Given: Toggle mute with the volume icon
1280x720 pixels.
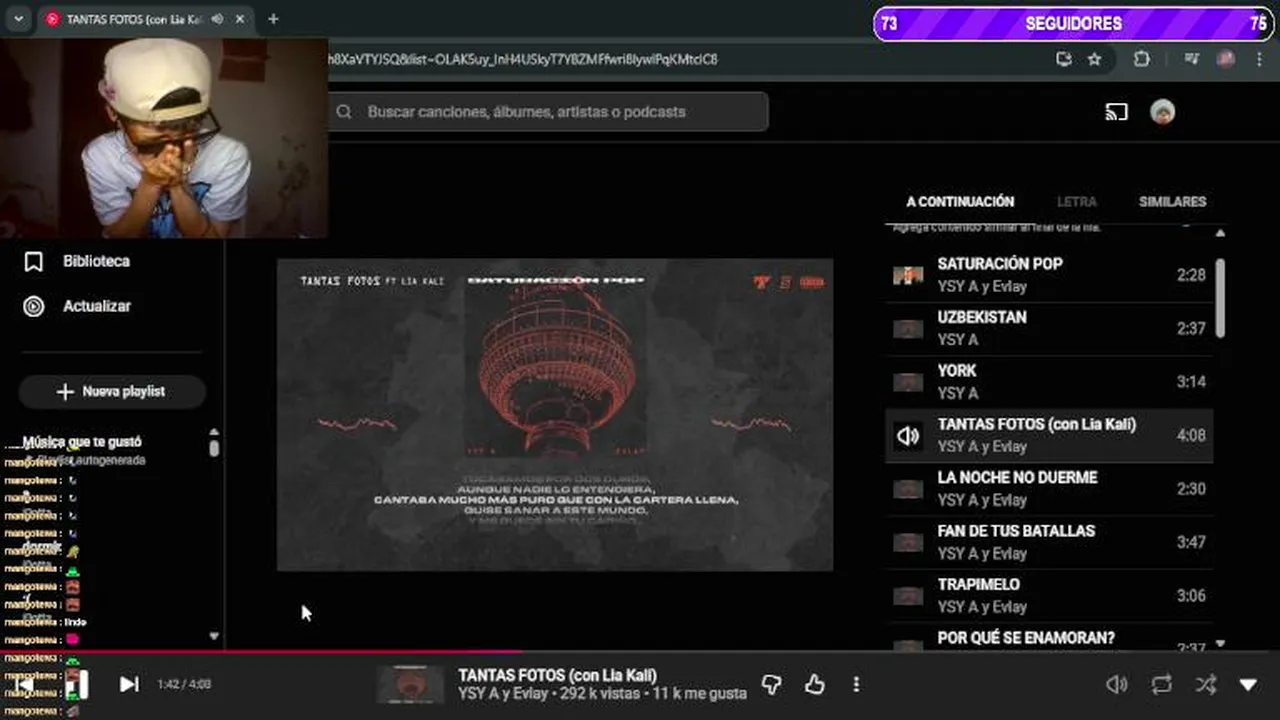Looking at the screenshot, I should tap(1117, 684).
